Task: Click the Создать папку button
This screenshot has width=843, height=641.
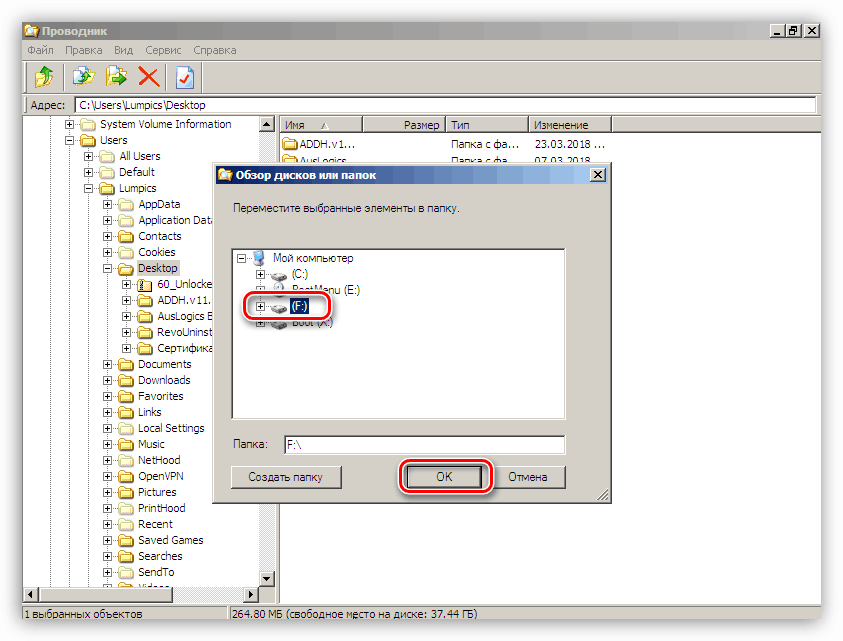Action: pyautogui.click(x=285, y=477)
